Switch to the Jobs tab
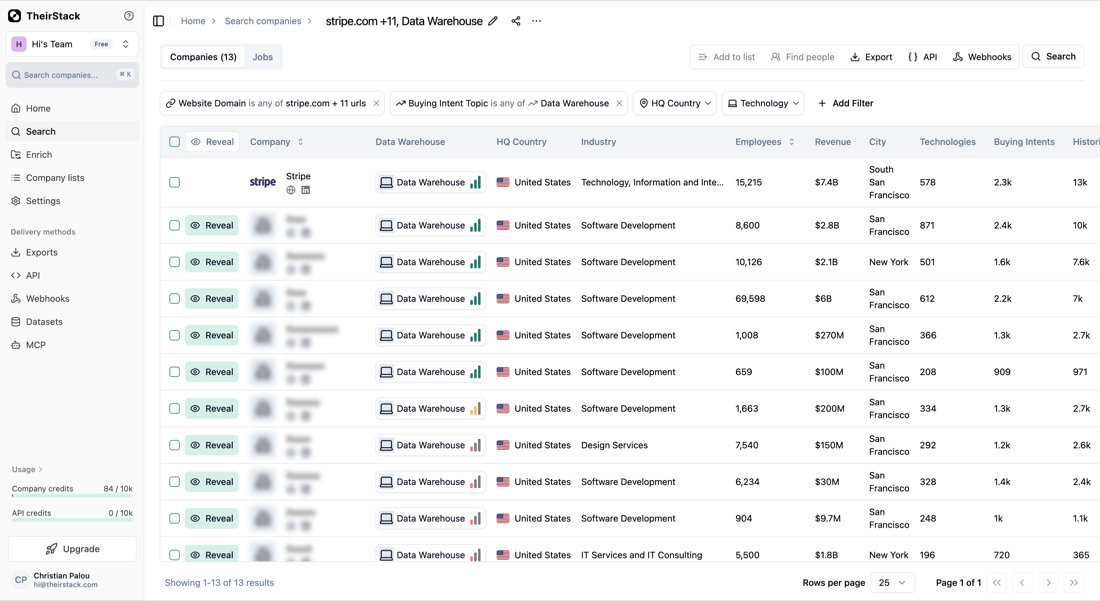 click(x=263, y=57)
